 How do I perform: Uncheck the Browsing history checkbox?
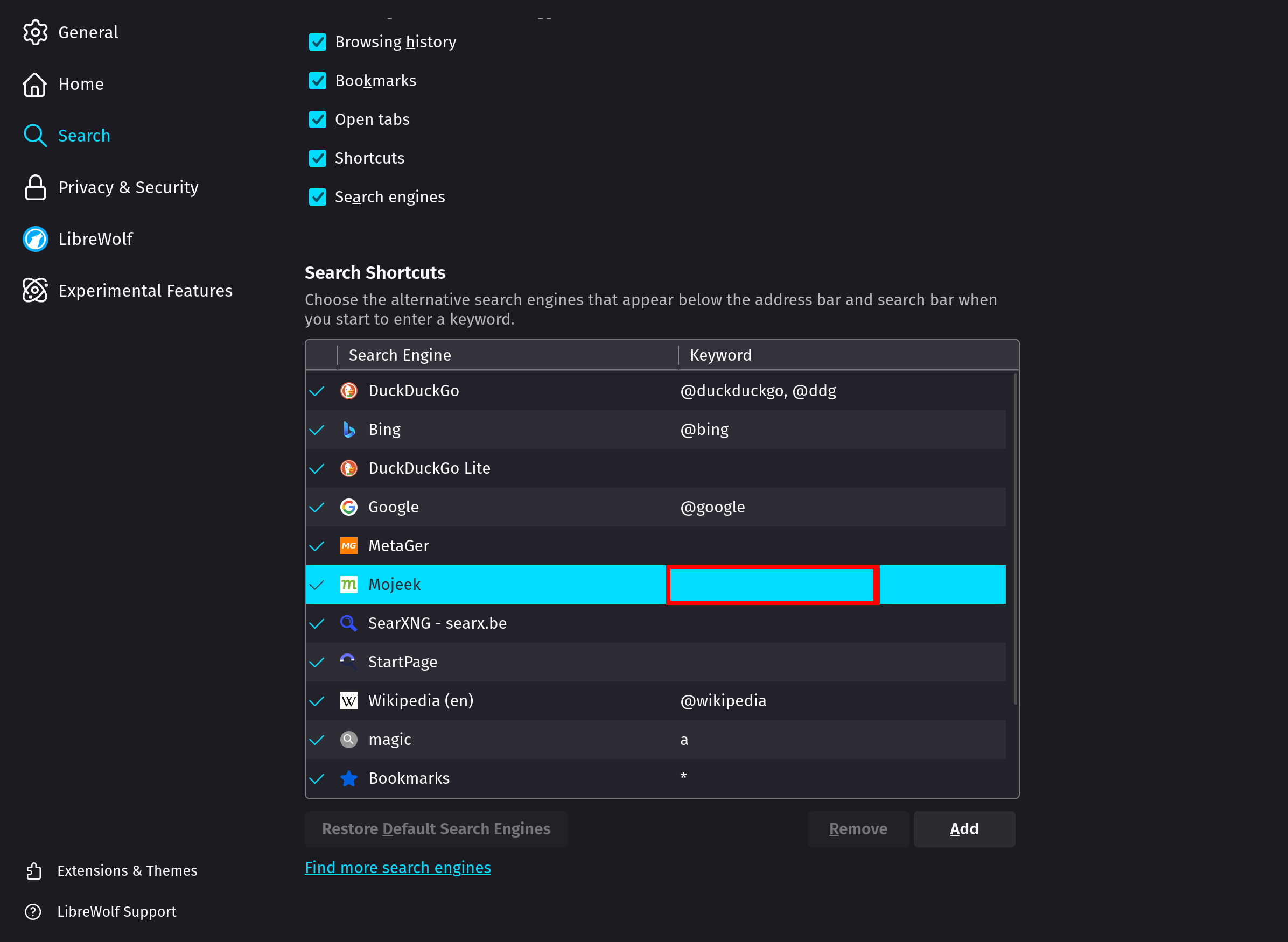coord(317,42)
